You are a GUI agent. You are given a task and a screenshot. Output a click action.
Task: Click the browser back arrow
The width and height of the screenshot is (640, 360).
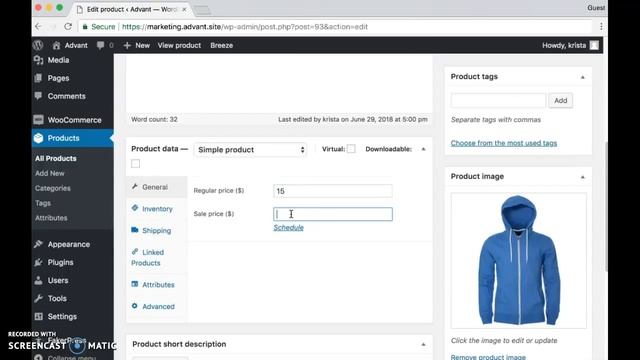pos(38,27)
